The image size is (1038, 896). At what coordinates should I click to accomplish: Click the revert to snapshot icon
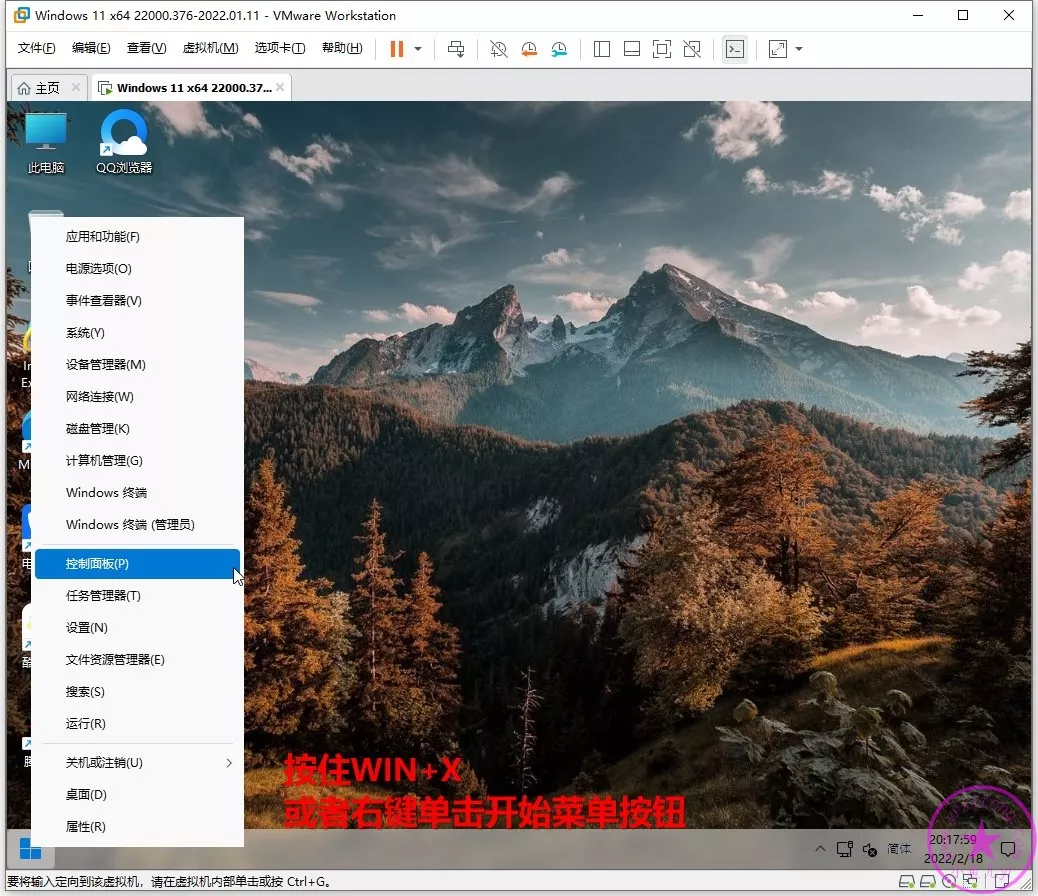click(529, 49)
